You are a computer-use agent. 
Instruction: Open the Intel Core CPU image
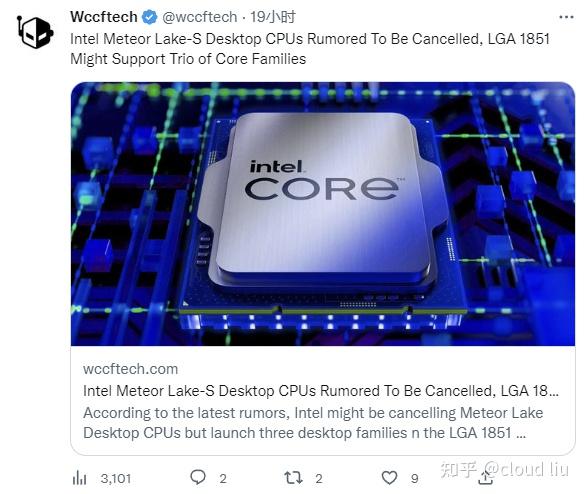(323, 214)
